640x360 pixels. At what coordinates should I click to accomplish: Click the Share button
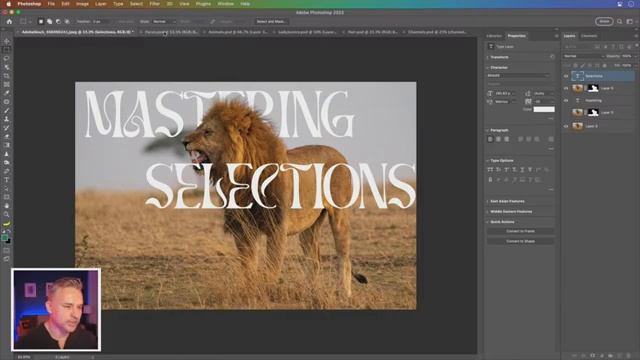604,21
